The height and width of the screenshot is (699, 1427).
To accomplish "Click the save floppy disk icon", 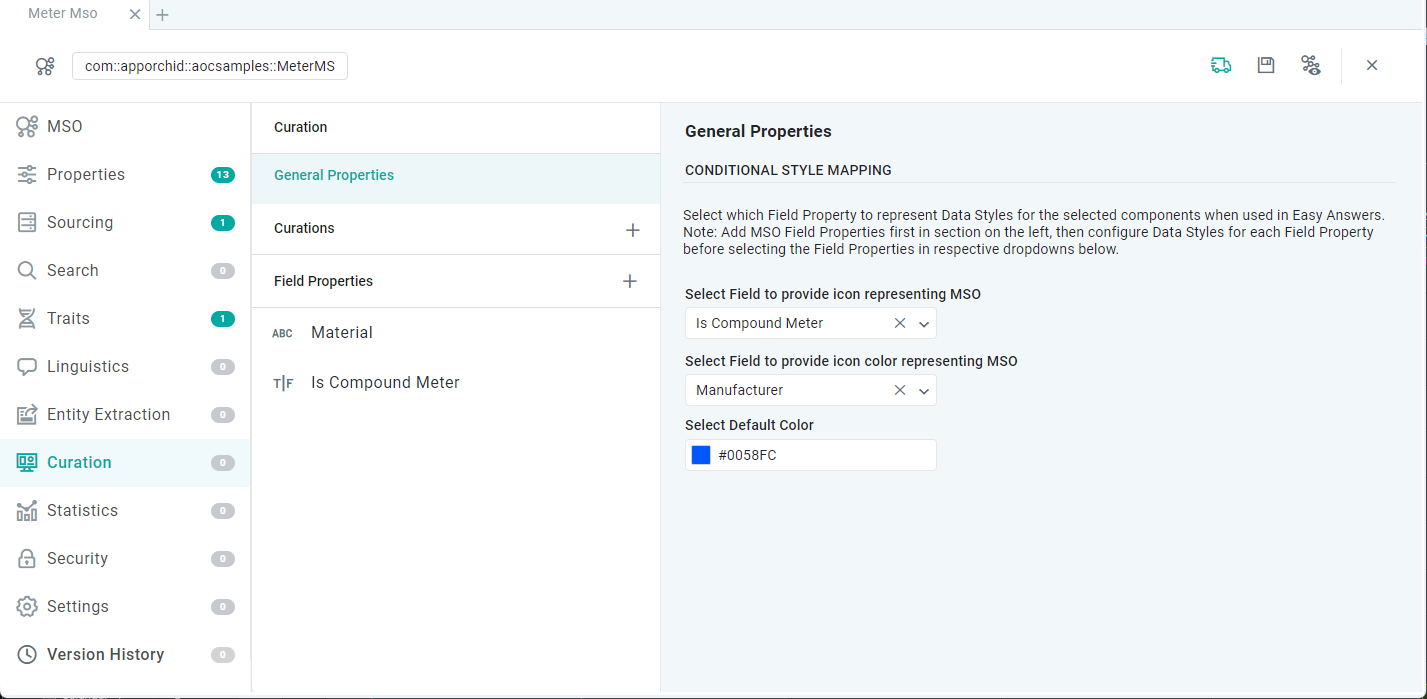I will [1266, 66].
